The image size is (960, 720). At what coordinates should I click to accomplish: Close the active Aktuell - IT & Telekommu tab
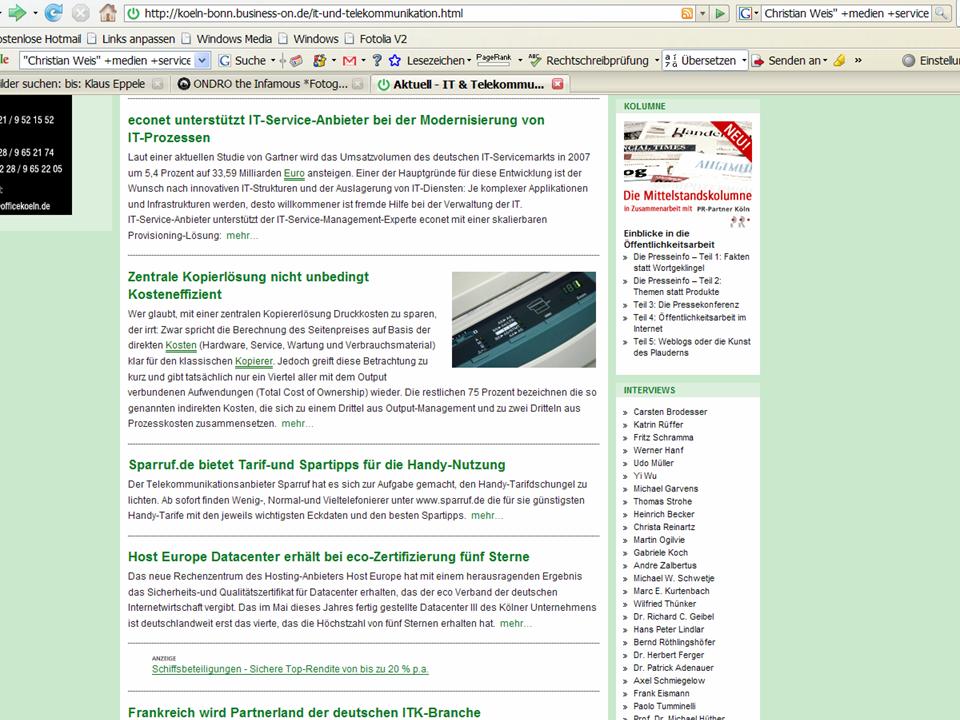click(558, 84)
